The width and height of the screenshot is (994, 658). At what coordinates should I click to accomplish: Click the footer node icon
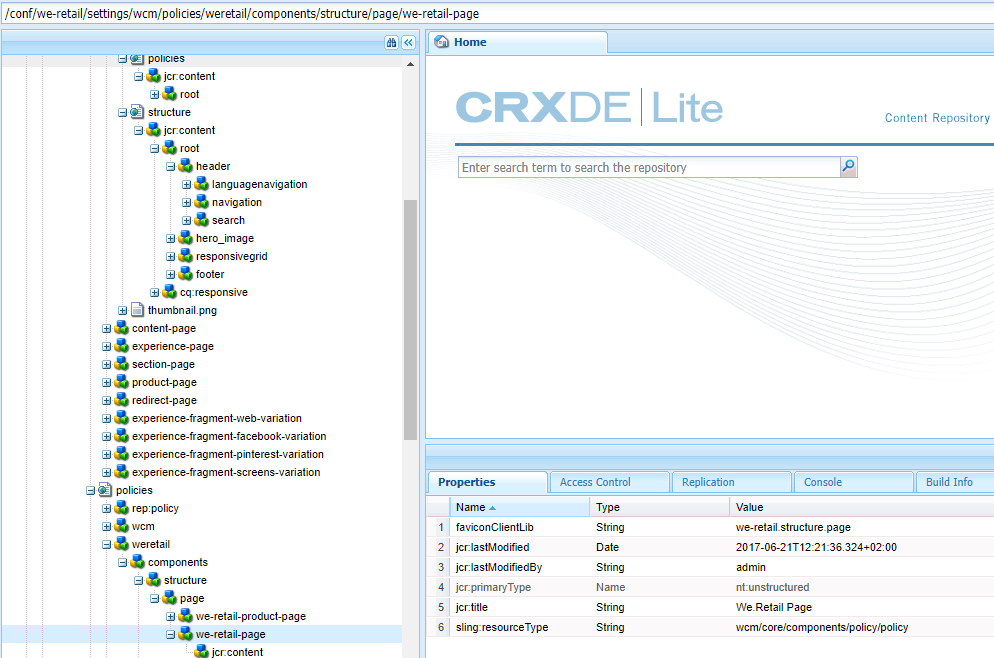click(186, 274)
